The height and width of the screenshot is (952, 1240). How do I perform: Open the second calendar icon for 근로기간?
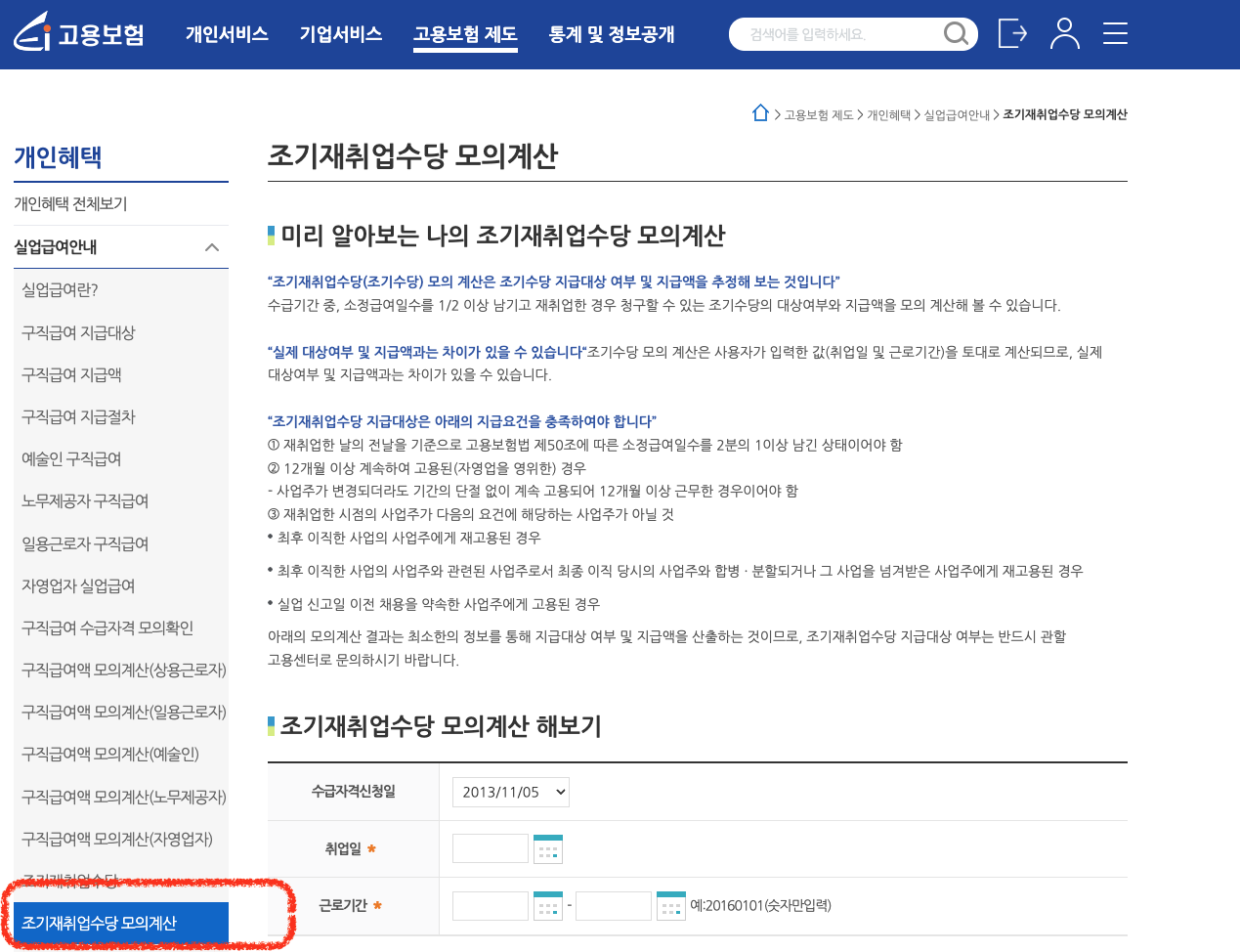click(671, 905)
